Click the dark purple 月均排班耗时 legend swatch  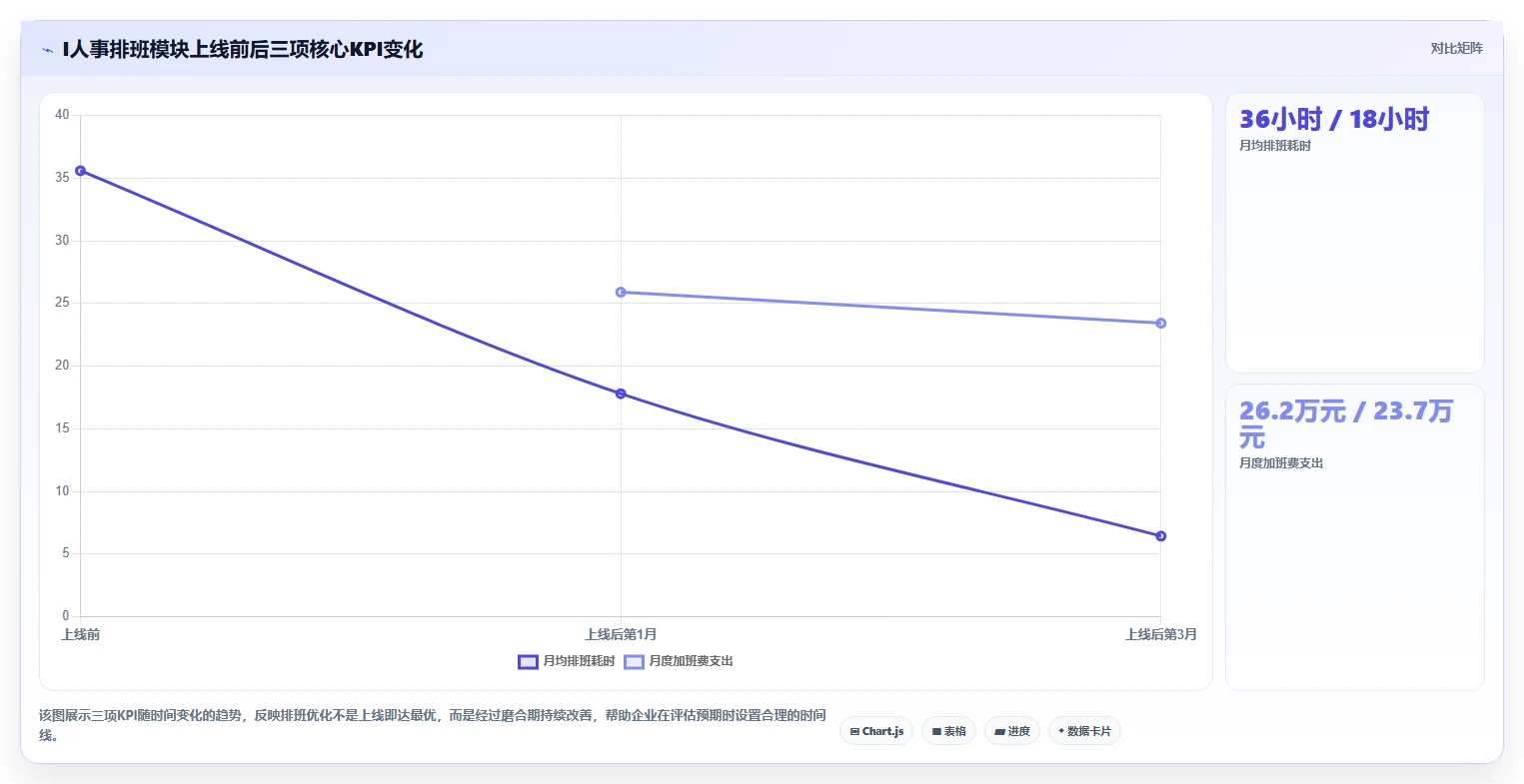pyautogui.click(x=528, y=661)
